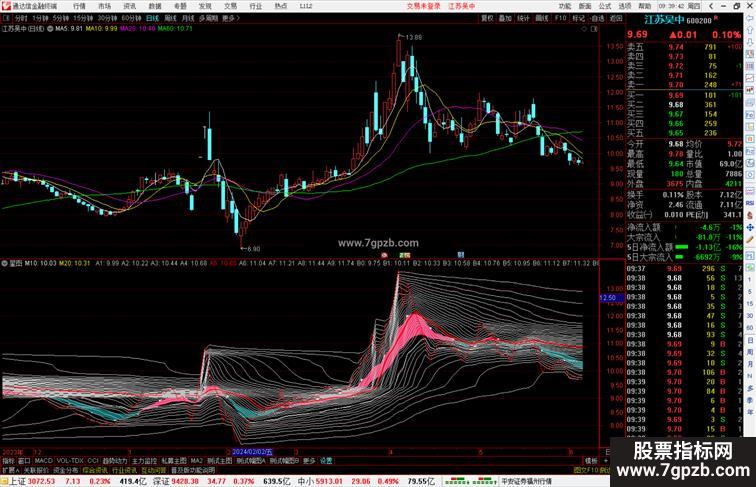
Task: Switch to 15分钟 period
Action: (83, 18)
